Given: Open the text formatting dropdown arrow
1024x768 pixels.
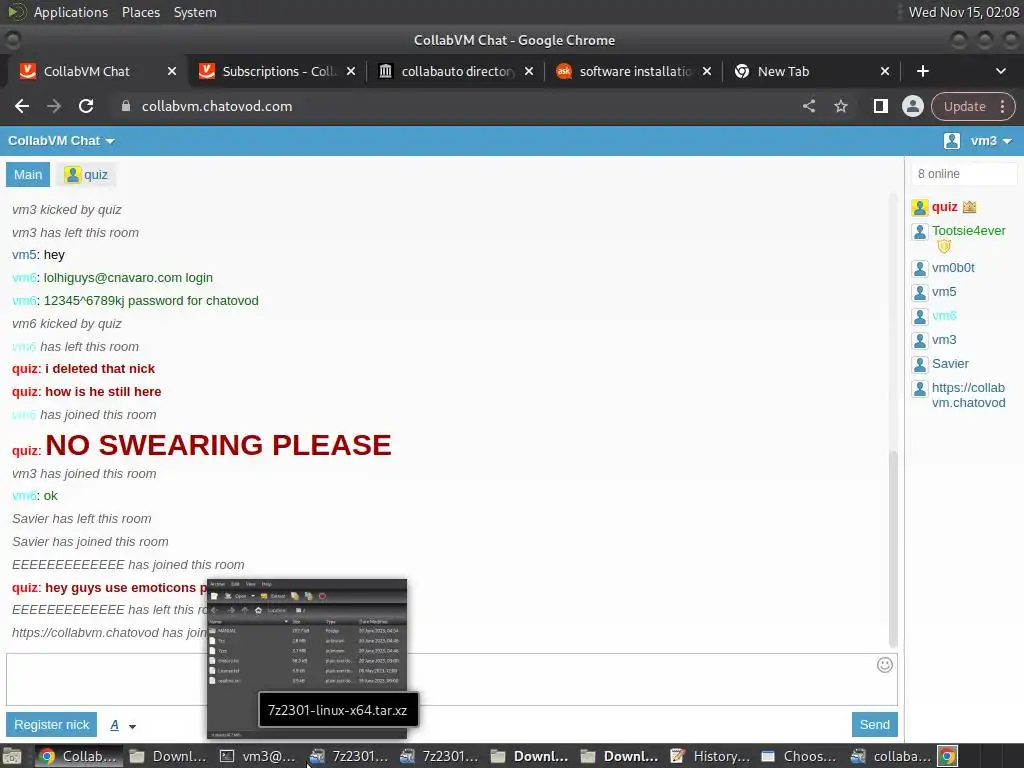Looking at the screenshot, I should [133, 726].
